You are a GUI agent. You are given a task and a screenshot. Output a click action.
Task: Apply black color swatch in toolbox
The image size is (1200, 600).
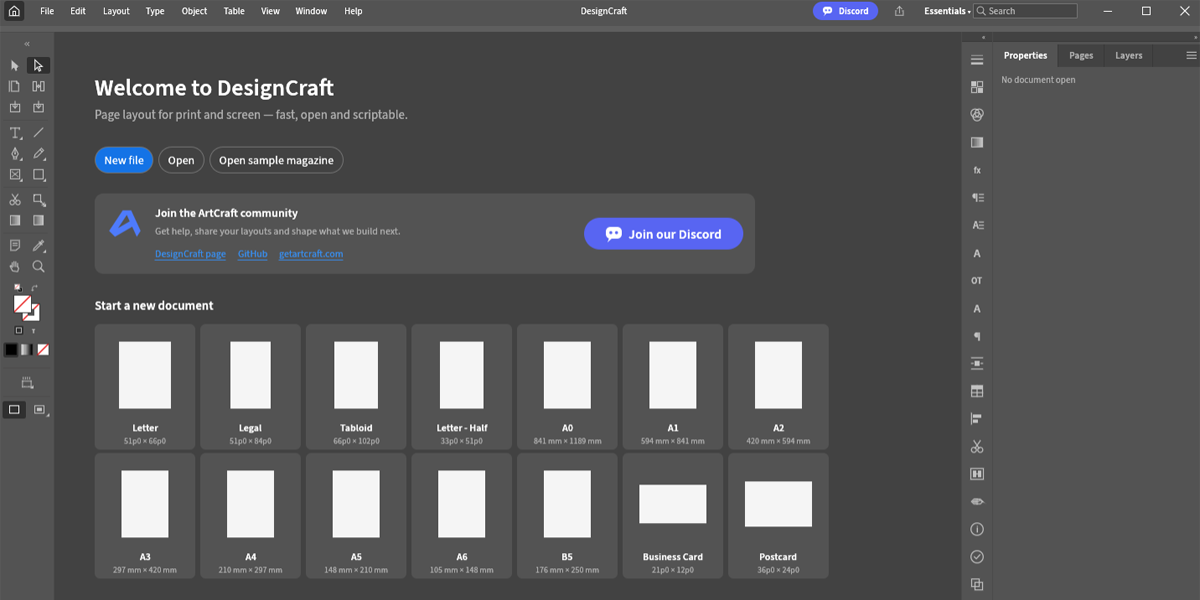[x=11, y=350]
